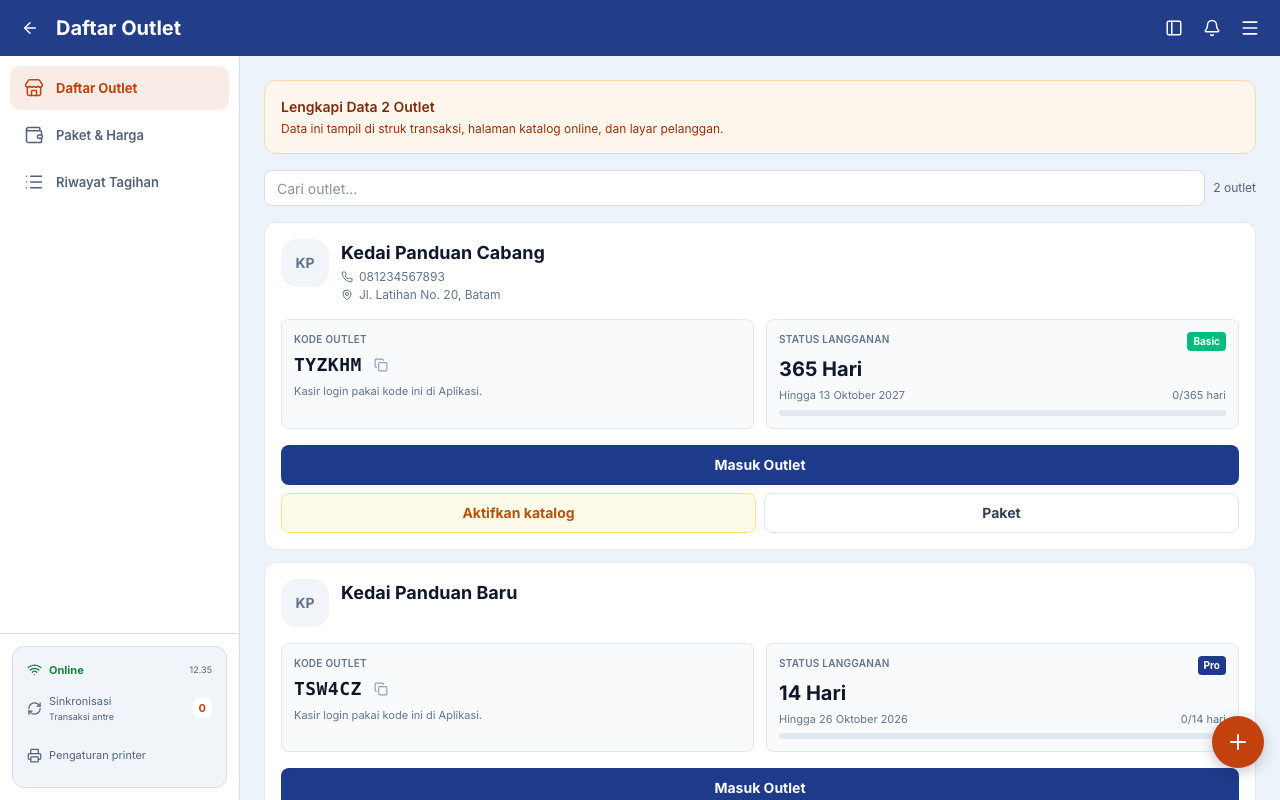Screen dimensions: 1280x800
Task: Click the Kedai Panduan Baru title
Action: (429, 593)
